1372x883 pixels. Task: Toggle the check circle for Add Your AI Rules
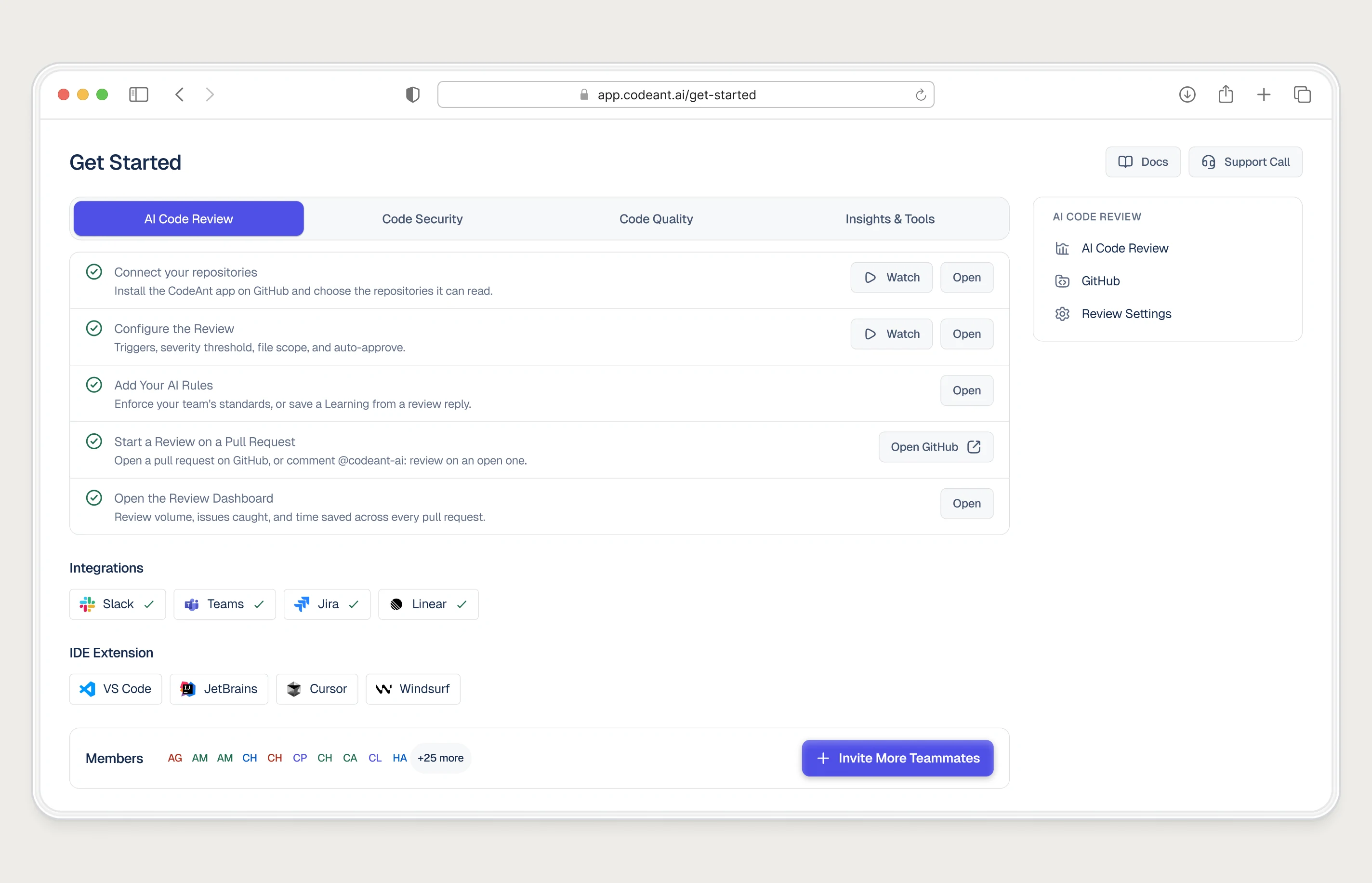click(94, 385)
